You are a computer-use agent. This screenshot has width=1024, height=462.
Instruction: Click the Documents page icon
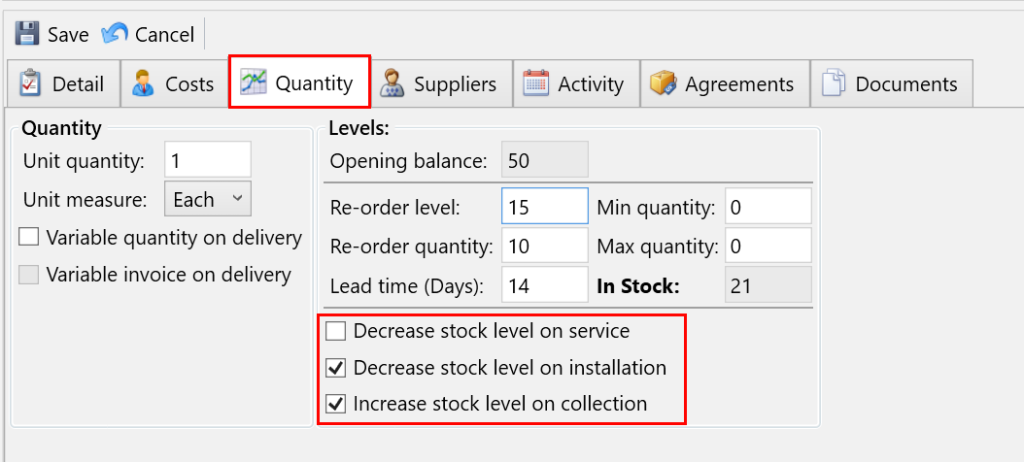834,84
